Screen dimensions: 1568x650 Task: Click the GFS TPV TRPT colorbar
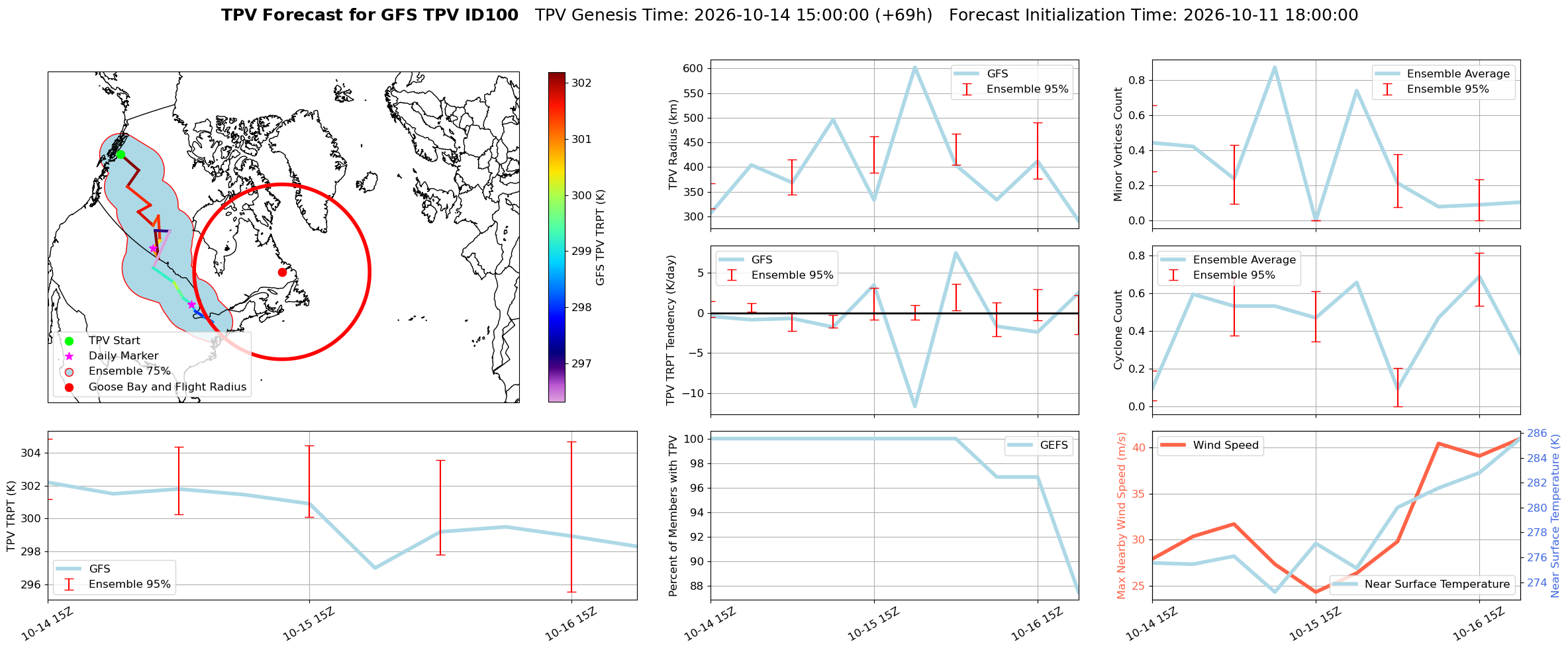[557, 237]
